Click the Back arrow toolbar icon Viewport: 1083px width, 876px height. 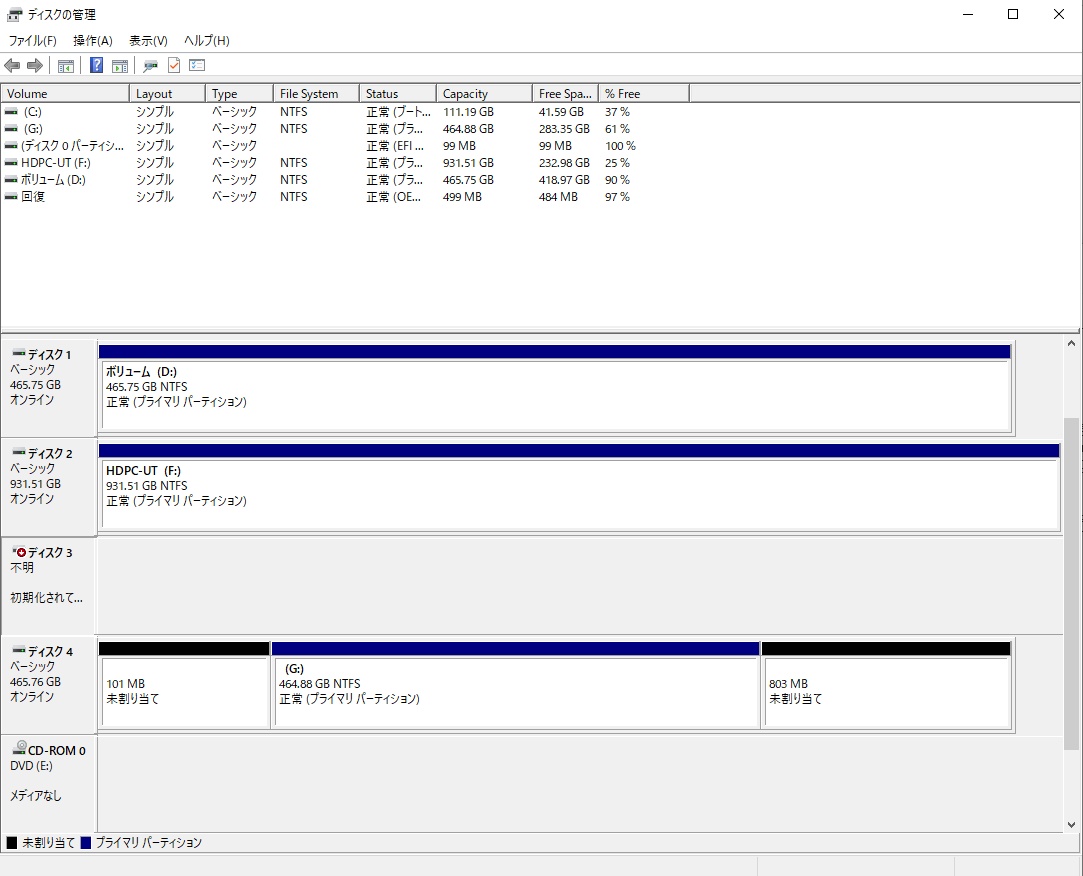tap(12, 66)
